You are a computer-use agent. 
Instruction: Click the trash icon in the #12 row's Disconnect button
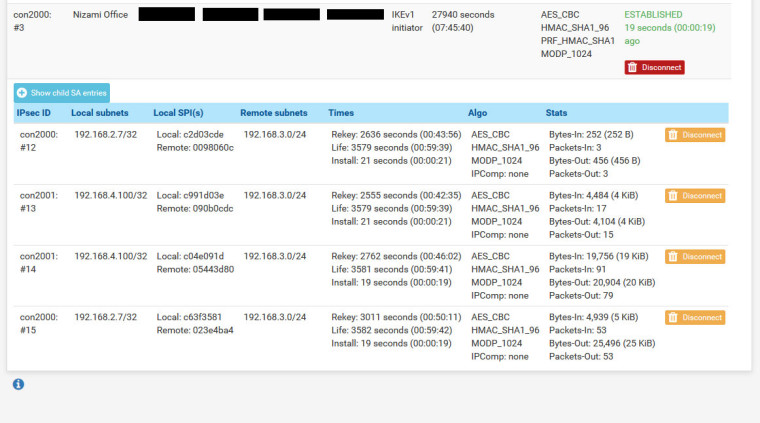pyautogui.click(x=673, y=135)
